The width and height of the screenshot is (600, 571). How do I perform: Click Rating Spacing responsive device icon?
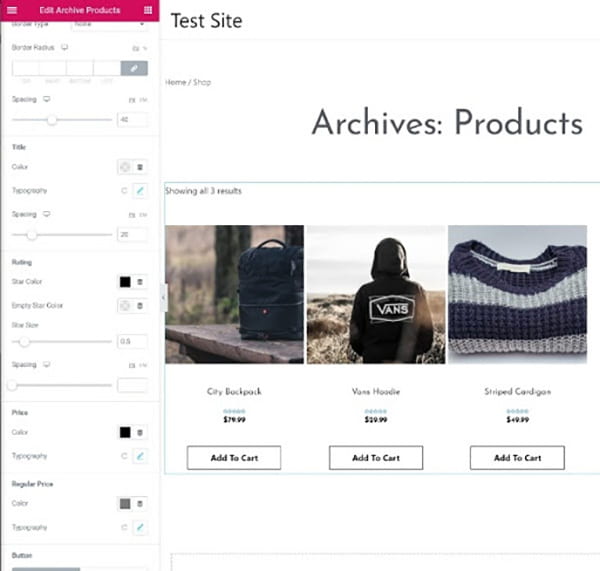coord(47,364)
